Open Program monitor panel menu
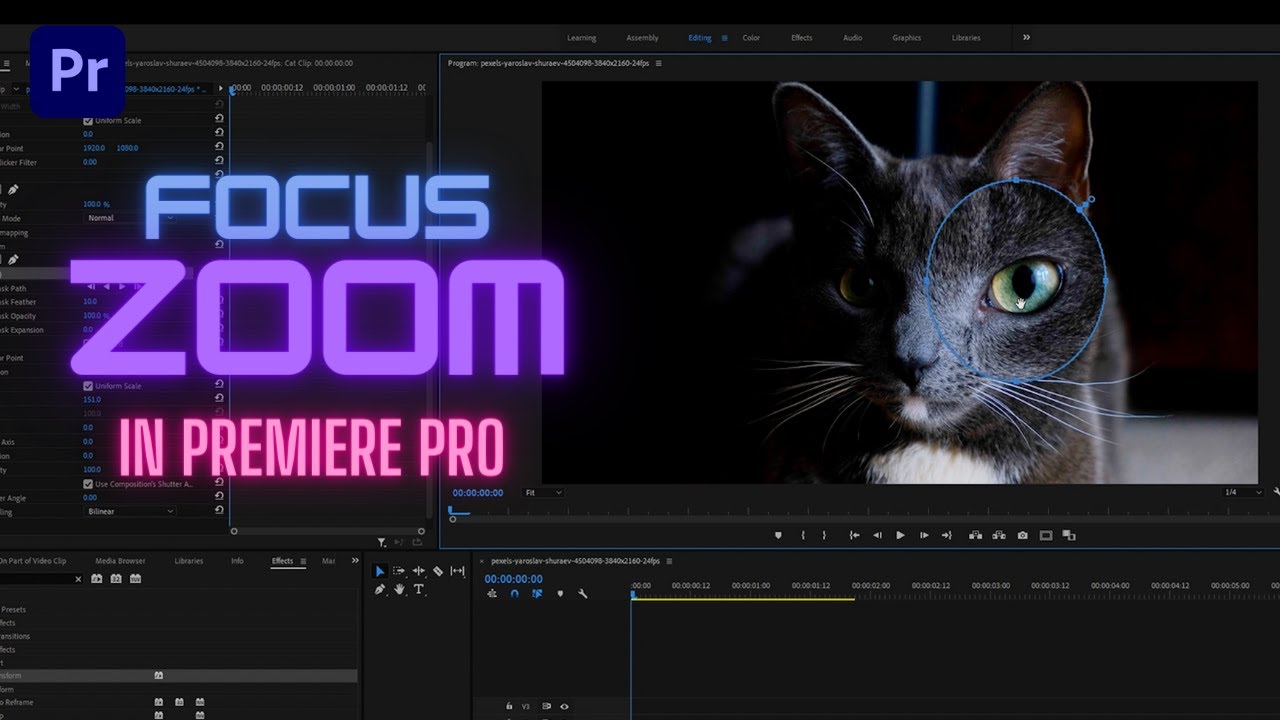 [x=658, y=63]
